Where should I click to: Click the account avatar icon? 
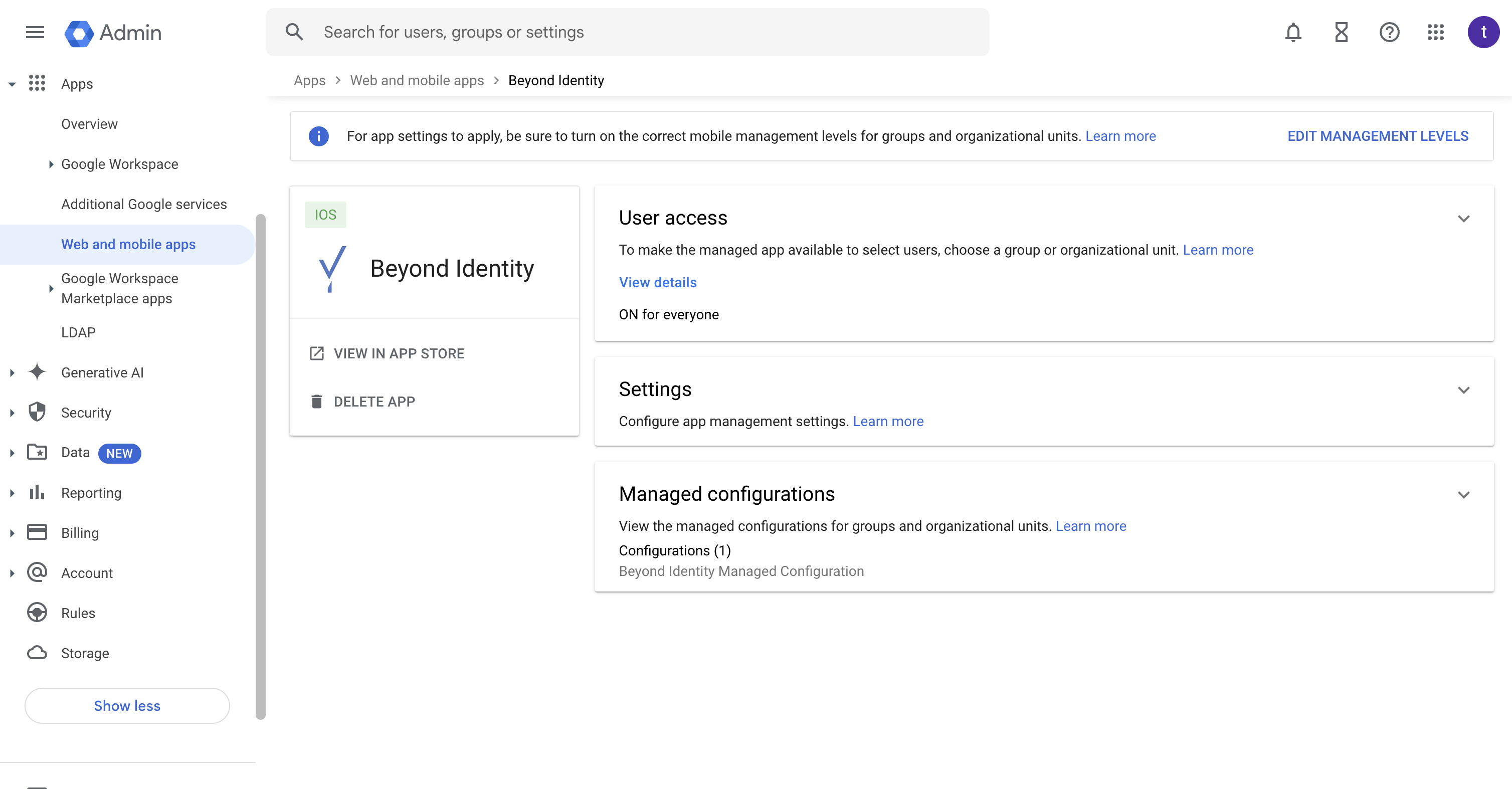(x=1483, y=32)
